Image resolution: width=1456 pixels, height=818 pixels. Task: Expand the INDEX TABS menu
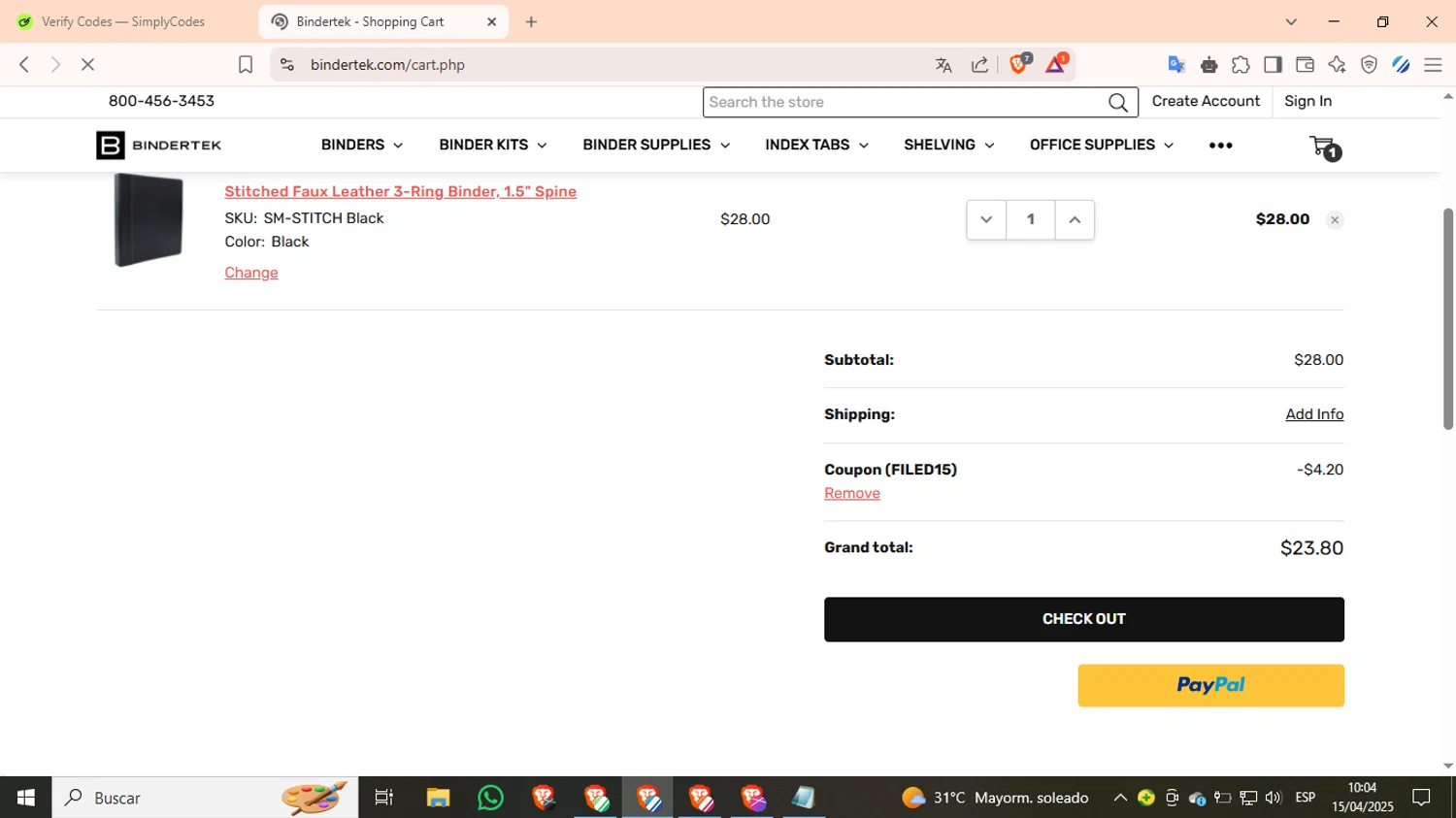[816, 145]
